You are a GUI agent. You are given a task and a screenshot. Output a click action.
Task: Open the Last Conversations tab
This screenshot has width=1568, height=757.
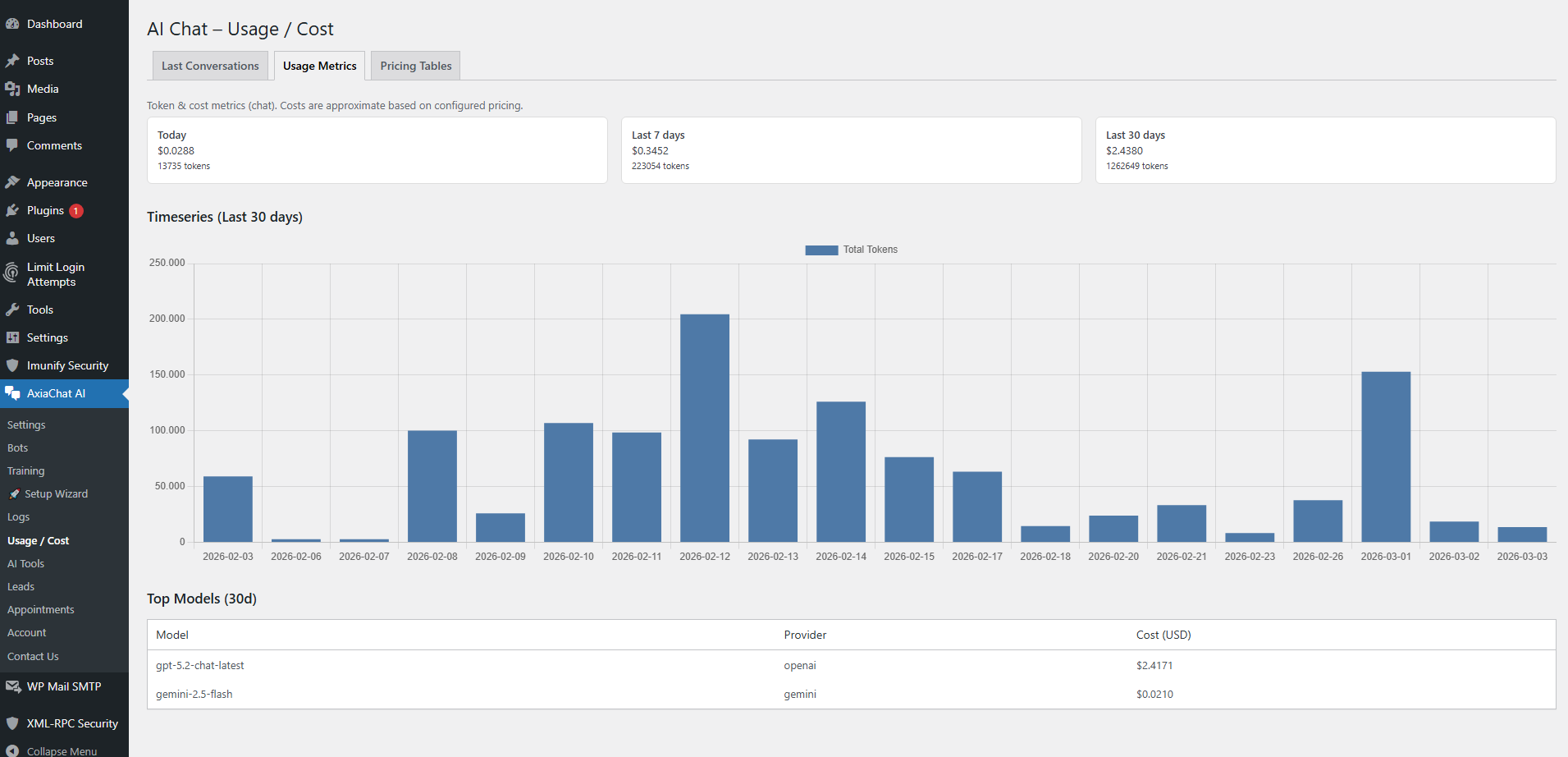[x=209, y=65]
